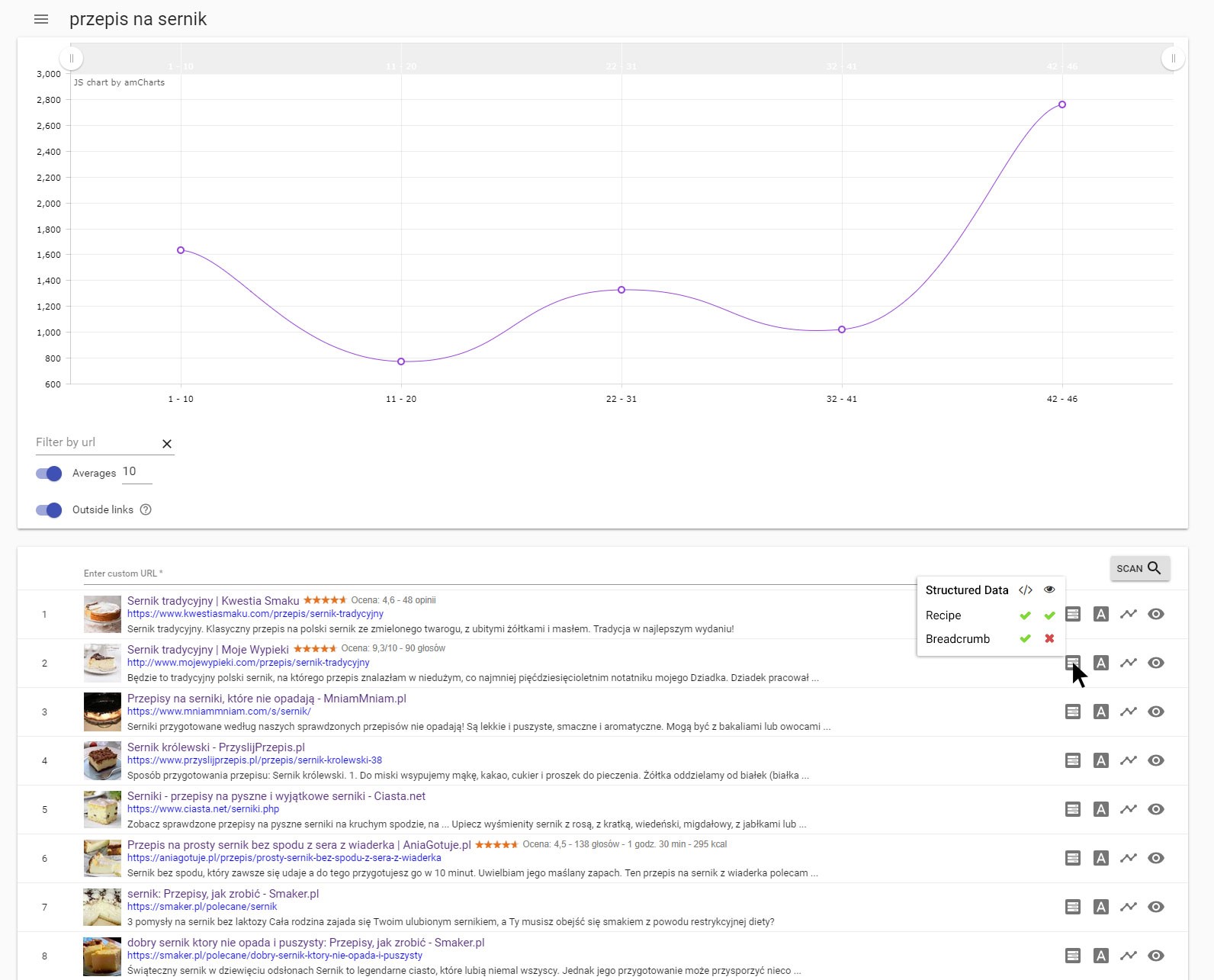Open trend chart icon for Moje Wypieki result
Viewport: 1214px width, 980px height.
[x=1128, y=663]
